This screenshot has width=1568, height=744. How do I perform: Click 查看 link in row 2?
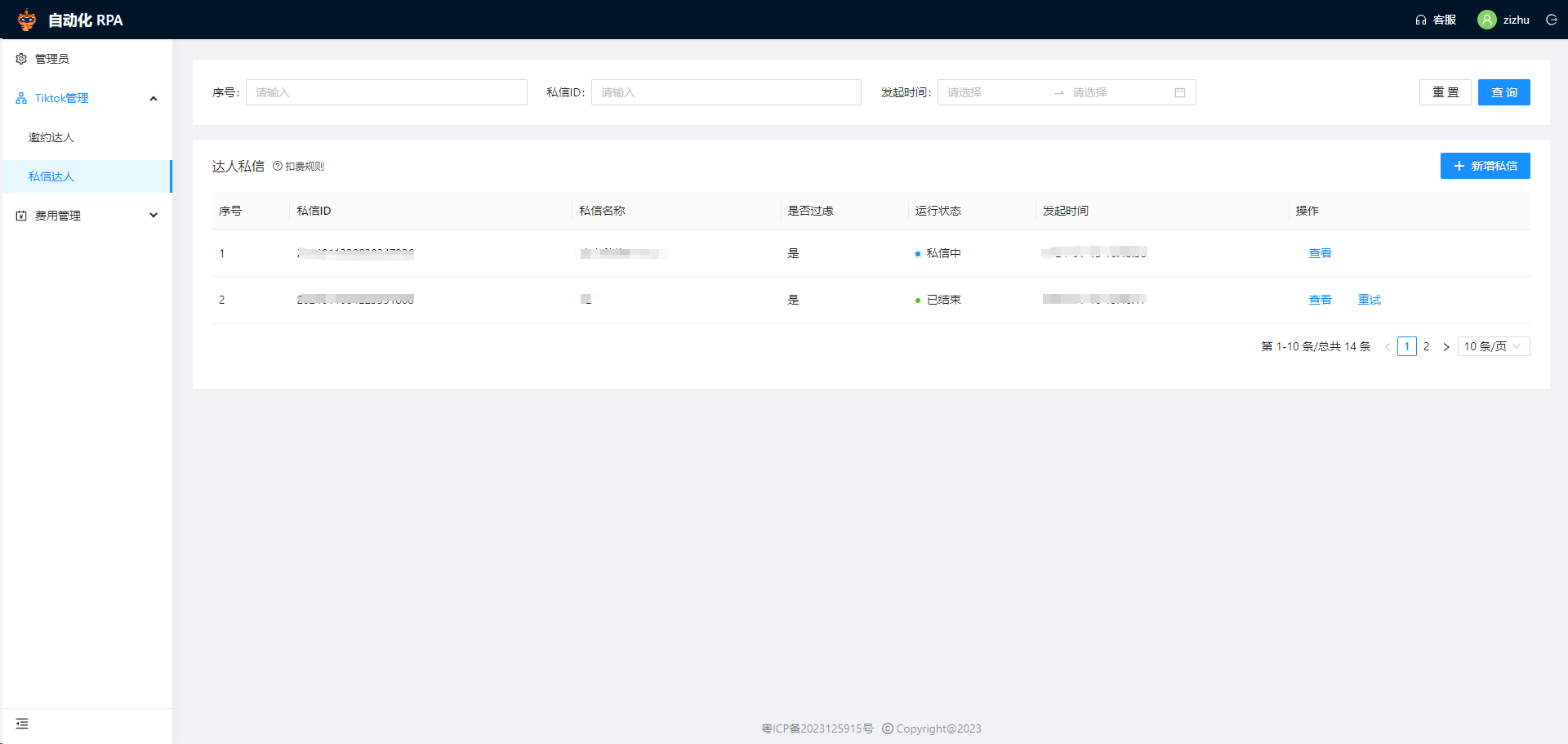click(x=1321, y=300)
